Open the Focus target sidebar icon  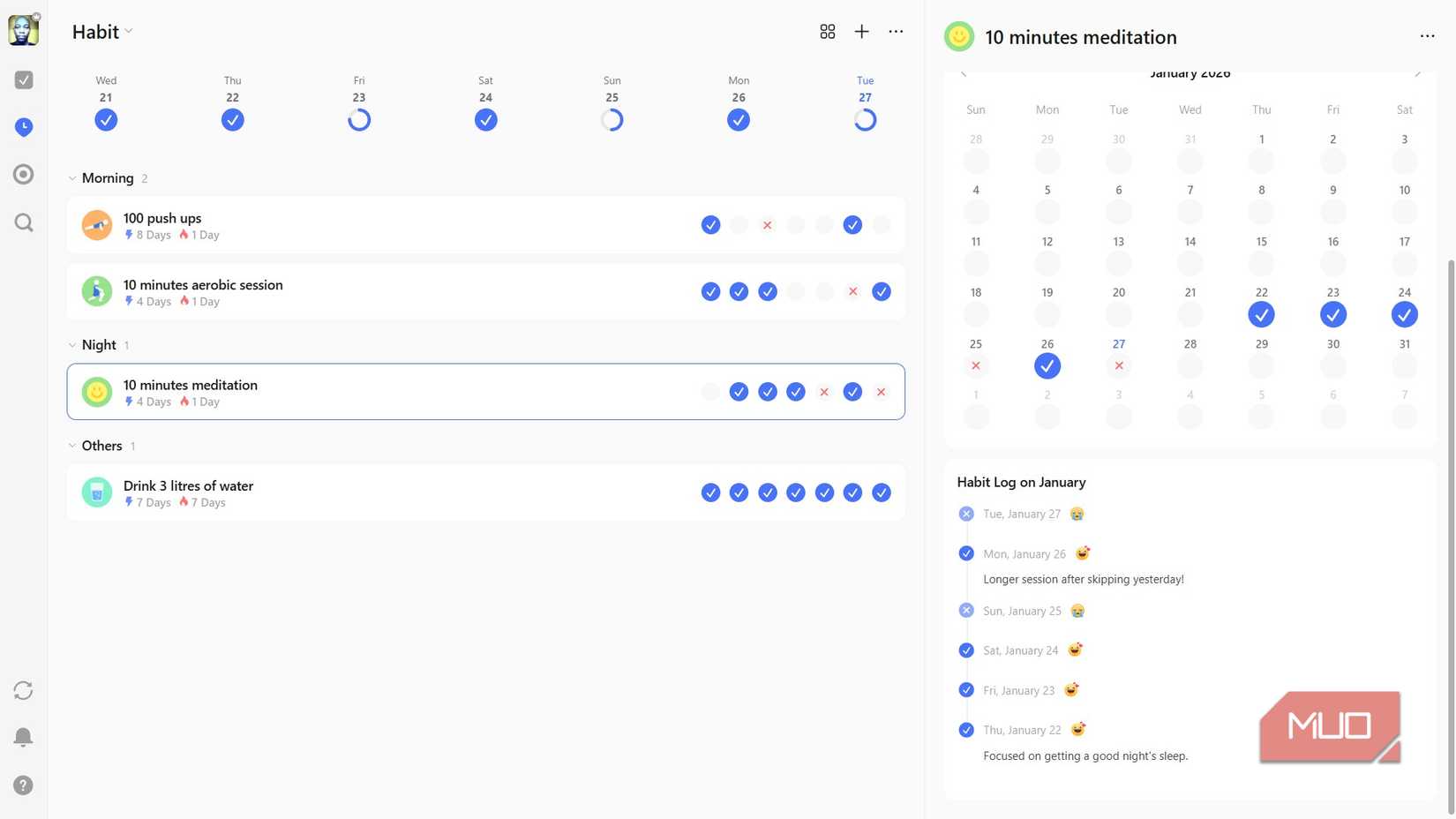pyautogui.click(x=24, y=175)
